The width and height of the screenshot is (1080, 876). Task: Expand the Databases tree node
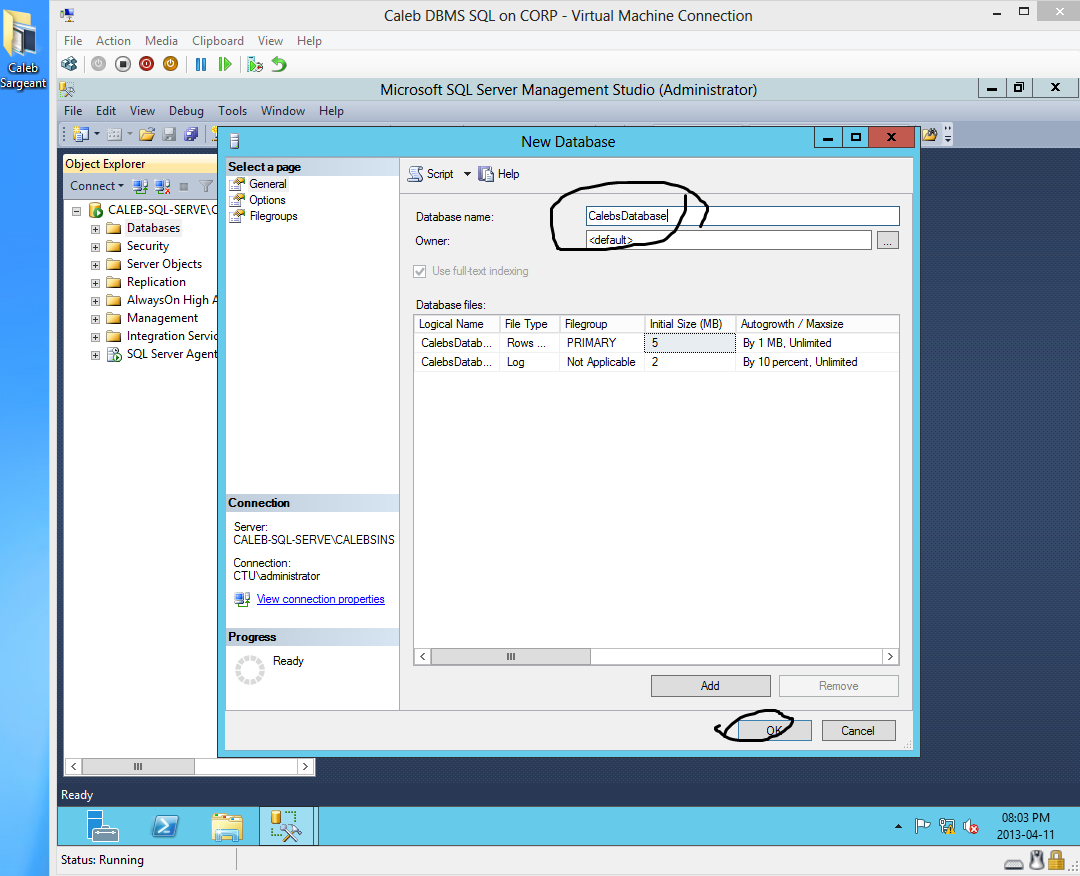pos(96,229)
